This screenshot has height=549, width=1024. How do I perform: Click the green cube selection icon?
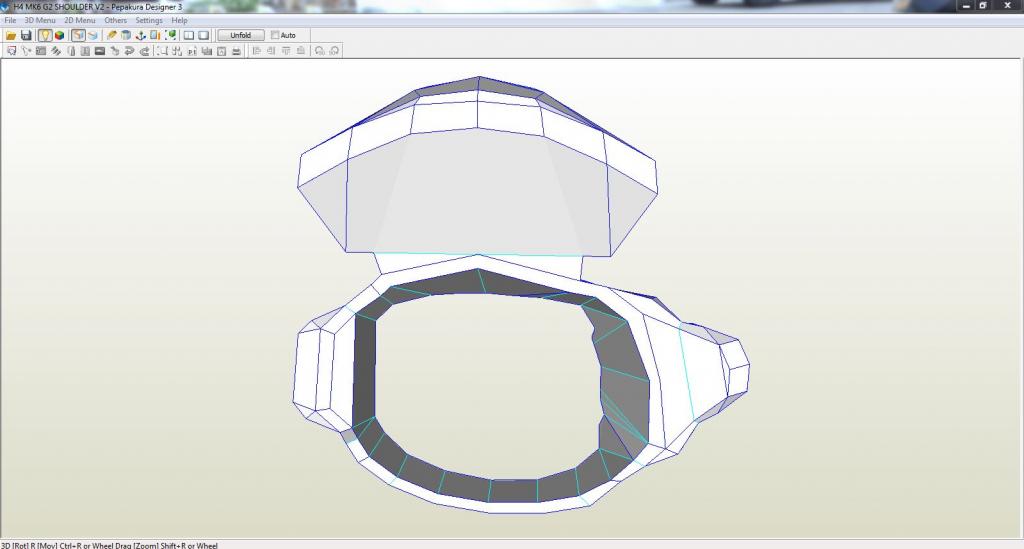coord(170,35)
